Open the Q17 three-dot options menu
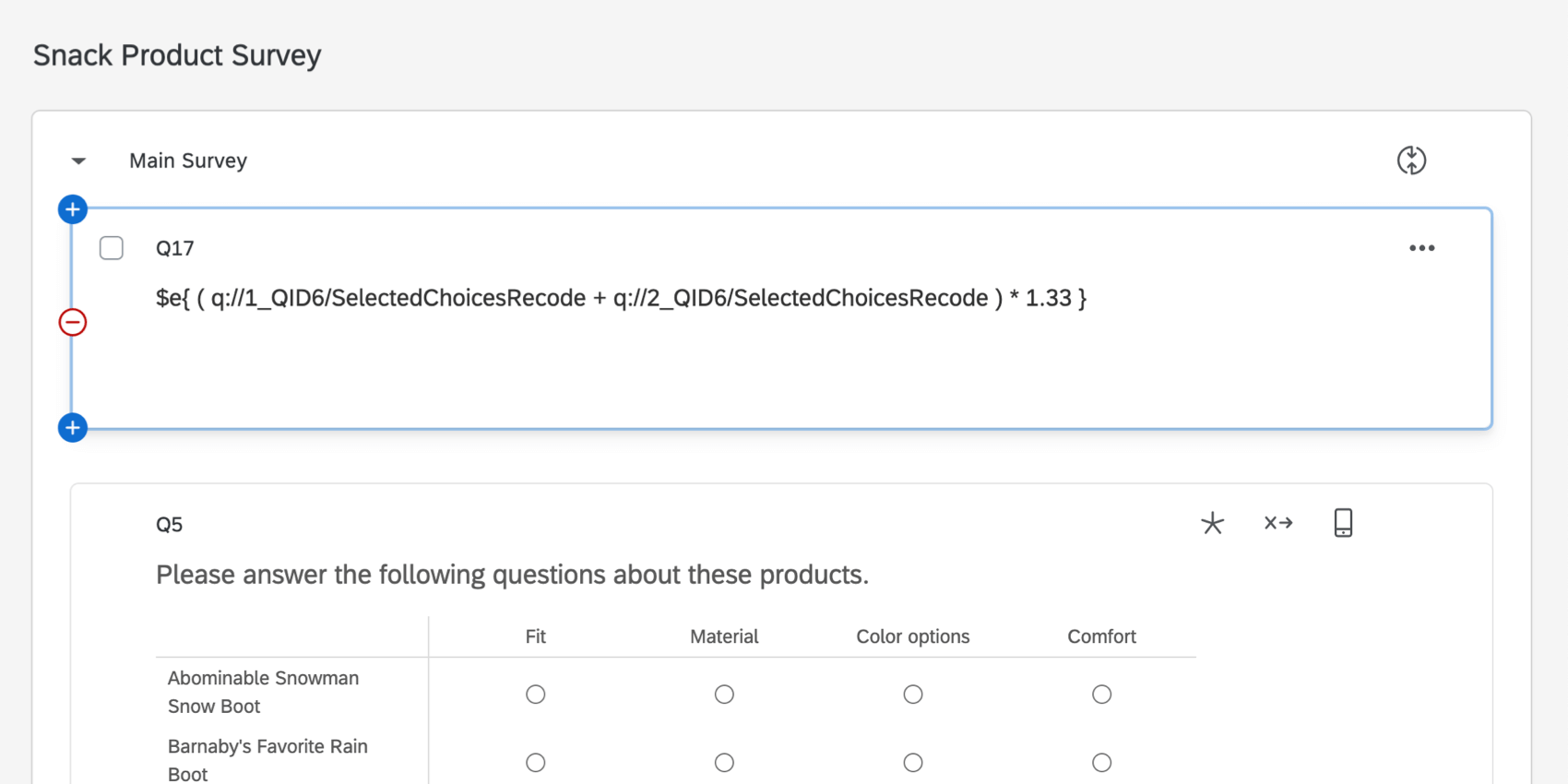The height and width of the screenshot is (784, 1568). [1421, 248]
